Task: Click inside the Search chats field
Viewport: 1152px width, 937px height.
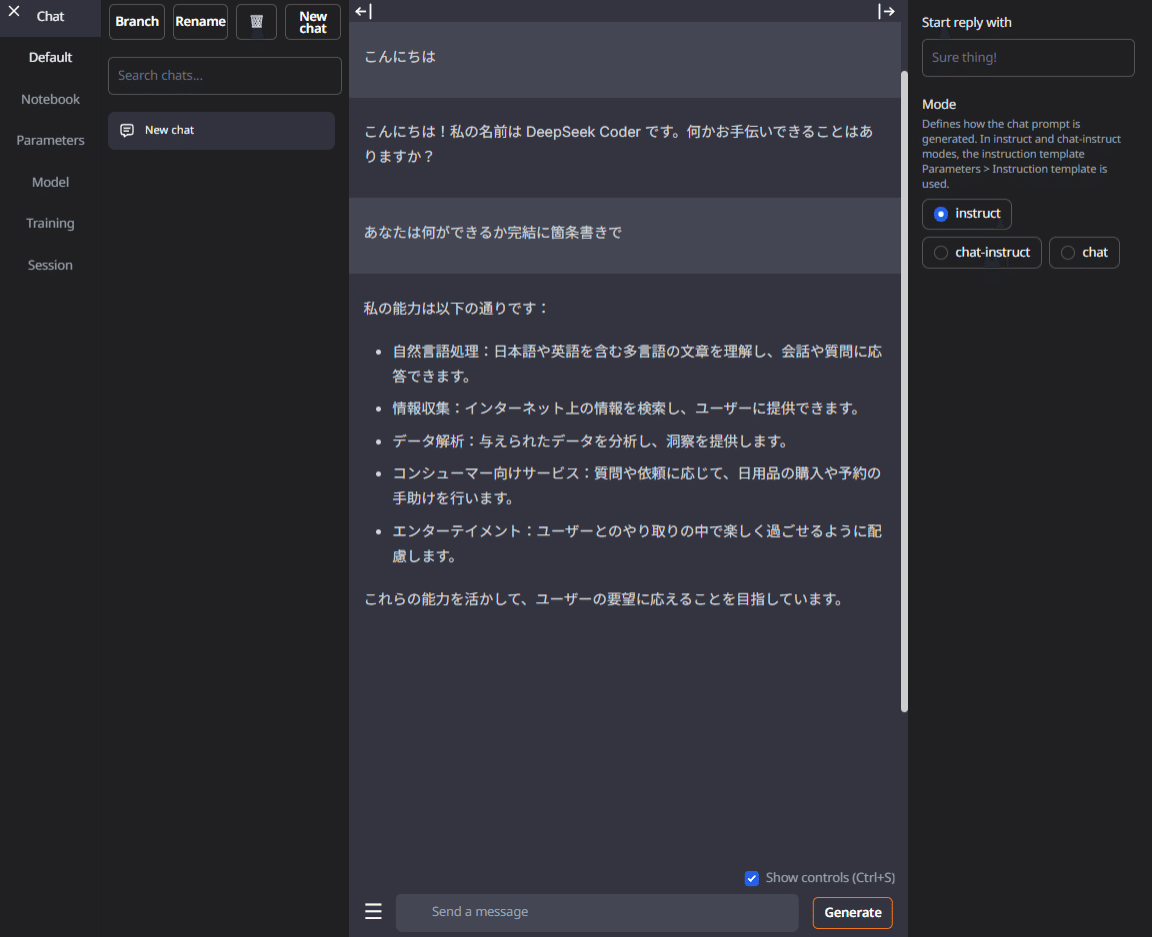Action: pyautogui.click(x=224, y=75)
